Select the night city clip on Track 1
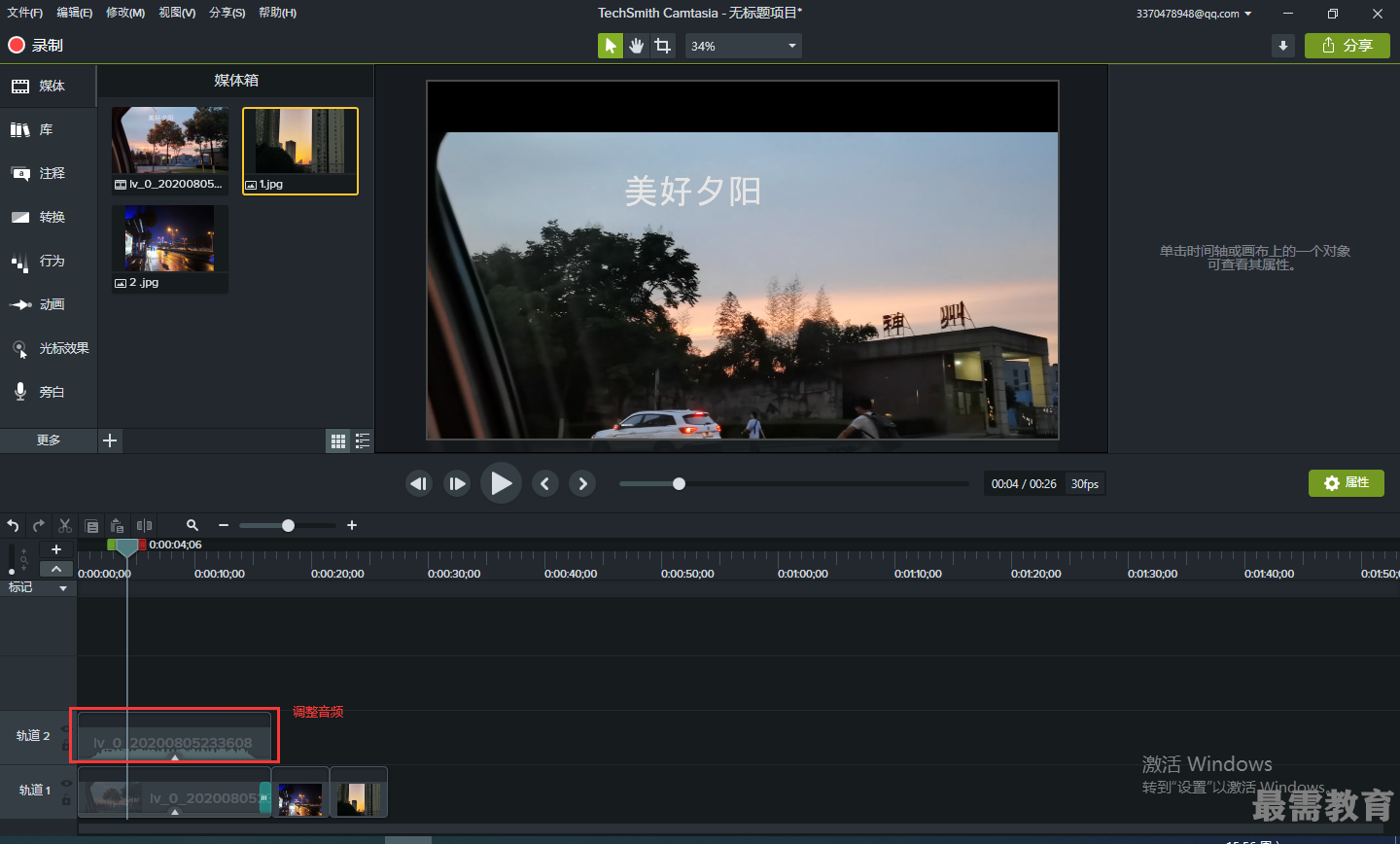Image resolution: width=1400 pixels, height=844 pixels. click(300, 792)
